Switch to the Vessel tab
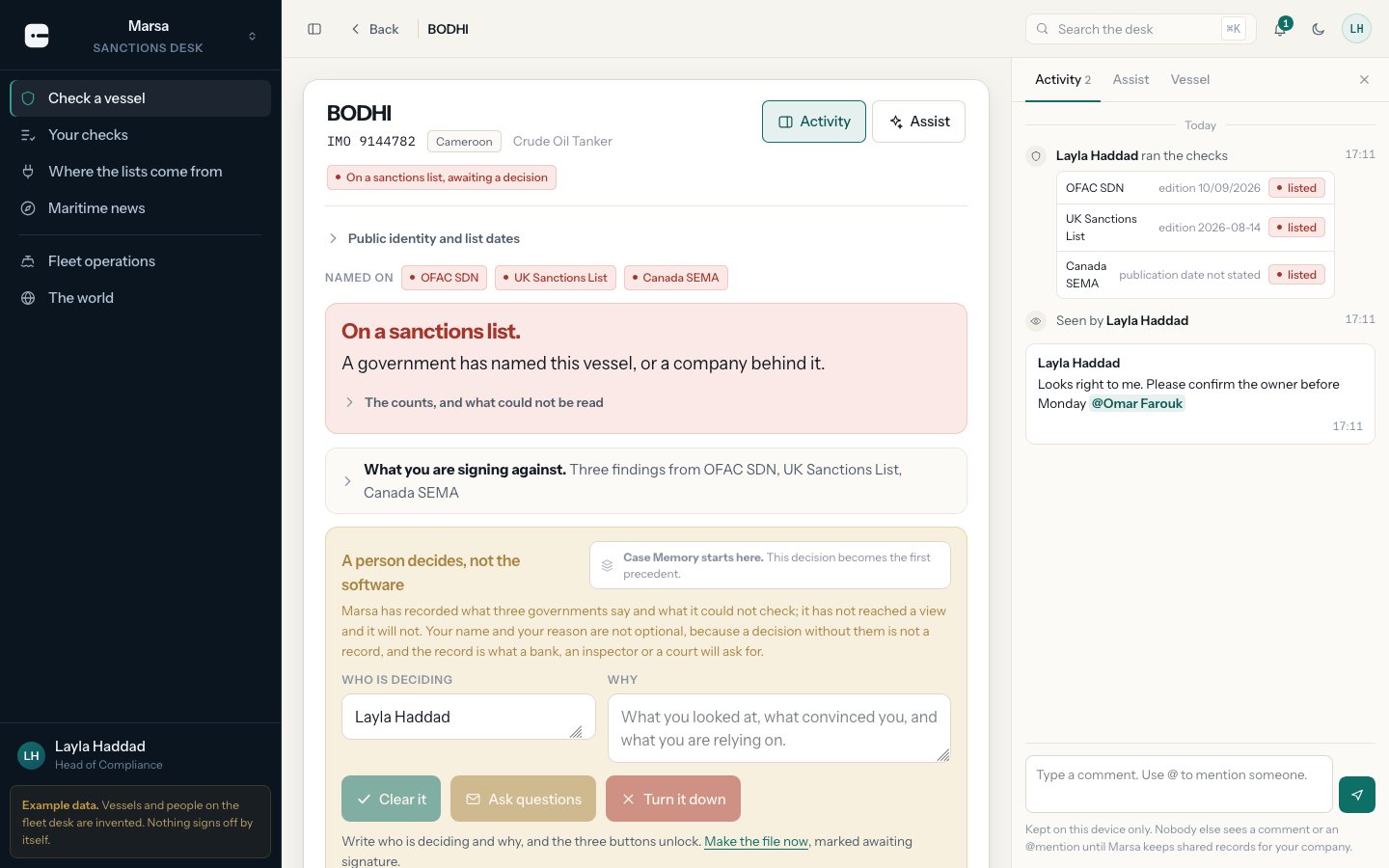1389x868 pixels. point(1189,80)
